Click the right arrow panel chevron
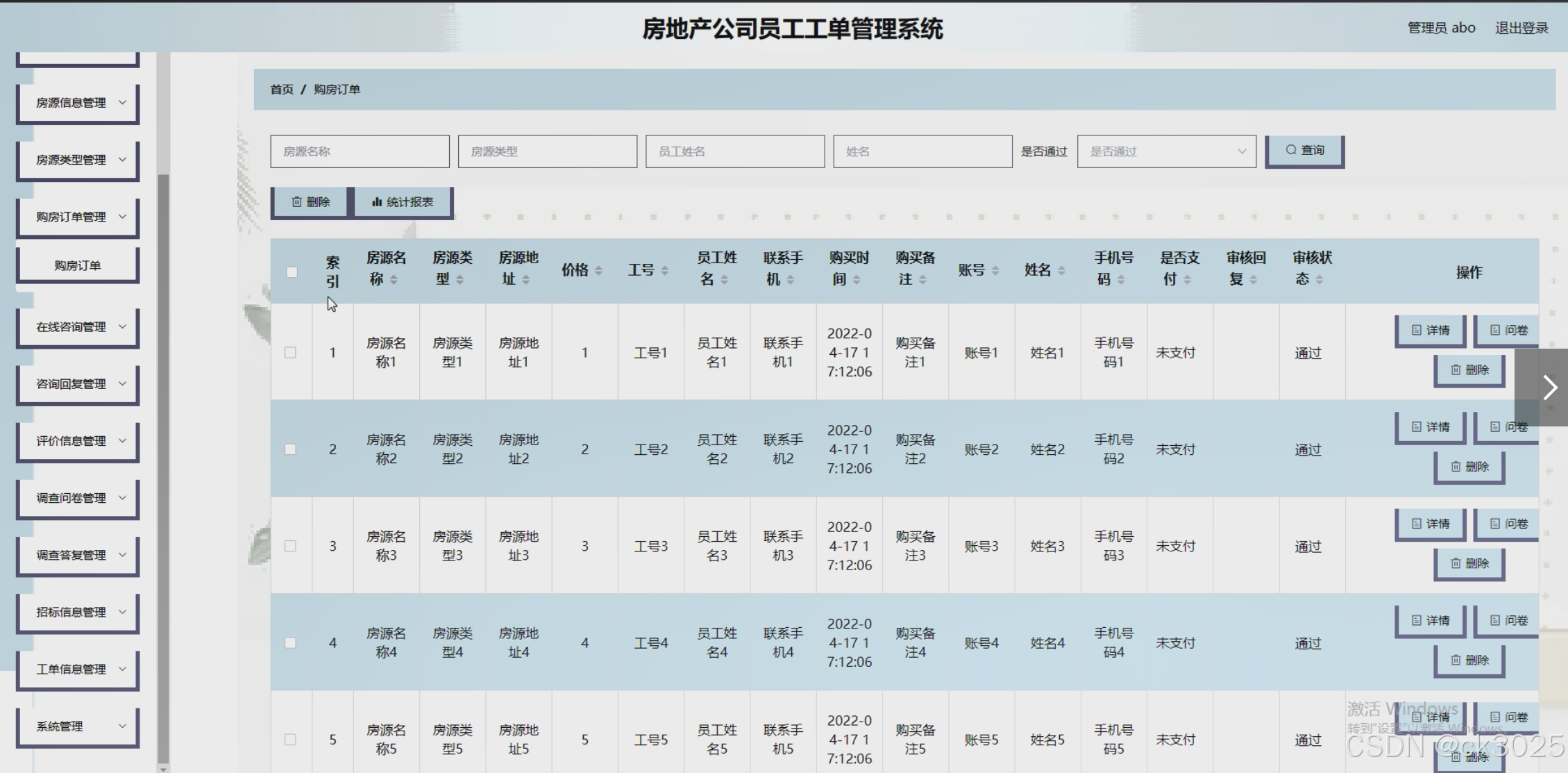This screenshot has width=1568, height=773. 1549,387
